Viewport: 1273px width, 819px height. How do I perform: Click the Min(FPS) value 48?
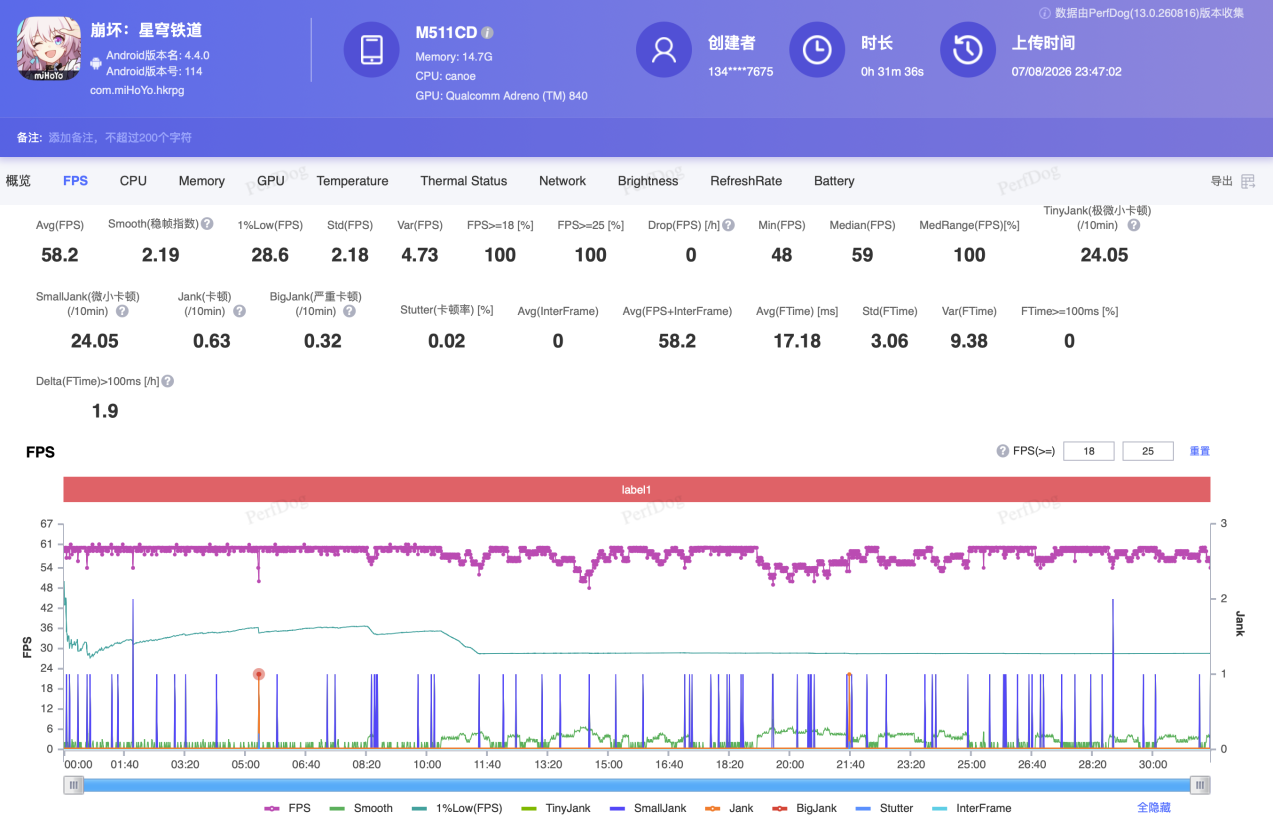click(x=782, y=255)
